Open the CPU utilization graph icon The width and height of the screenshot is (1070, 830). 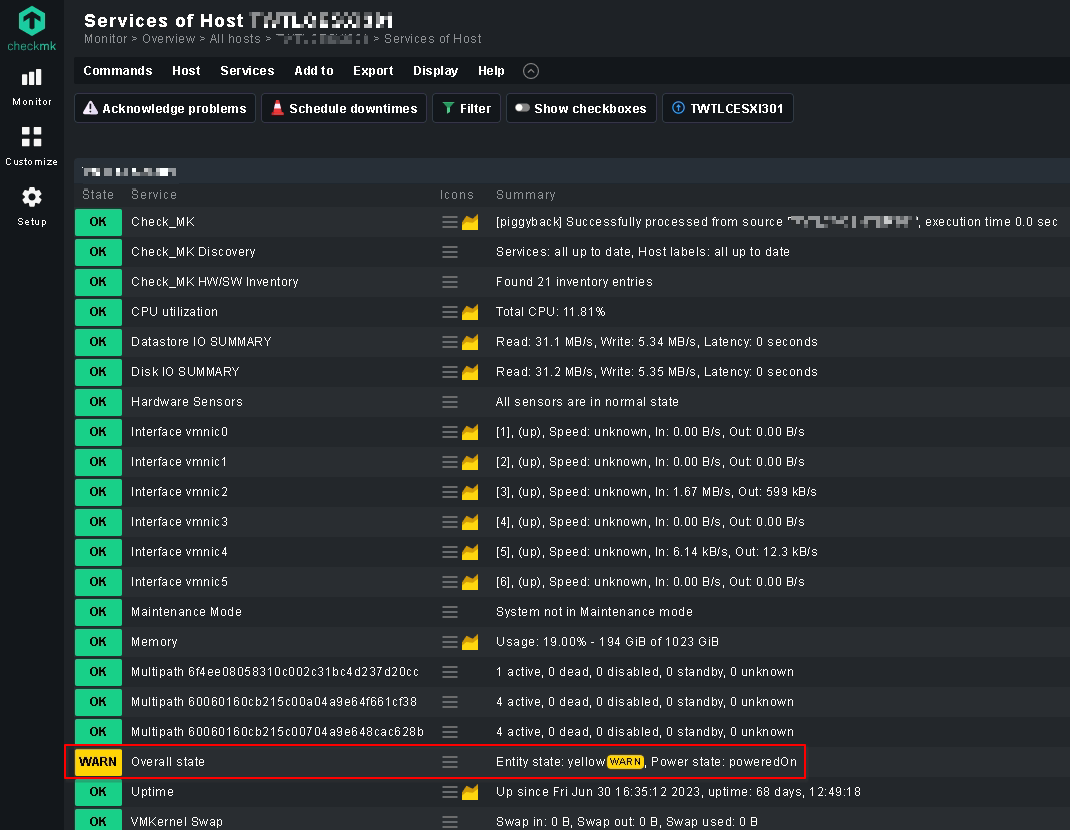(470, 312)
